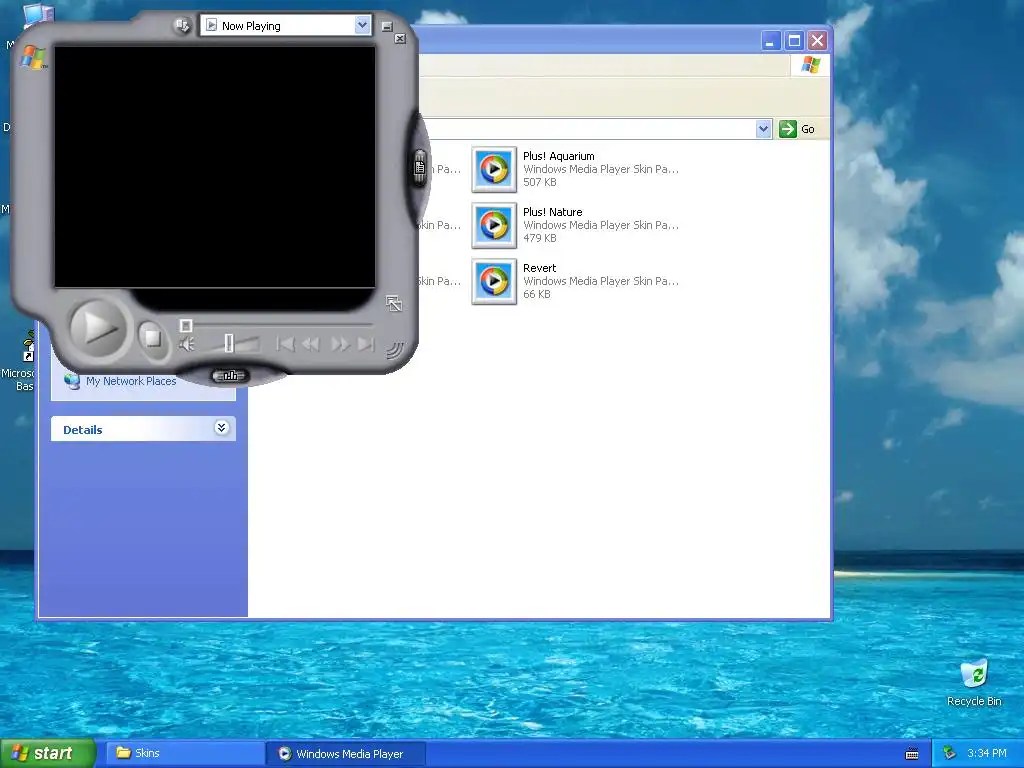
Task: Open the Now Playing dropdown arrow
Action: 362,25
